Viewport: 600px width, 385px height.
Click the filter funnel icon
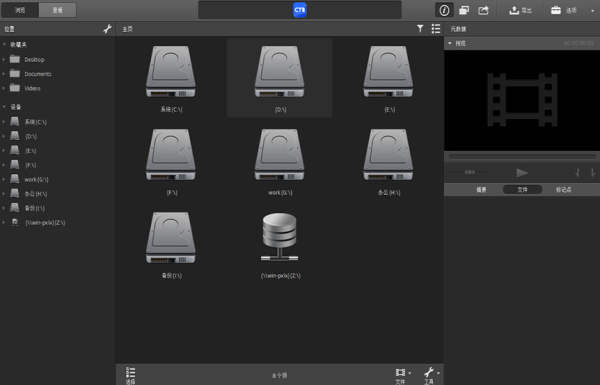click(420, 29)
